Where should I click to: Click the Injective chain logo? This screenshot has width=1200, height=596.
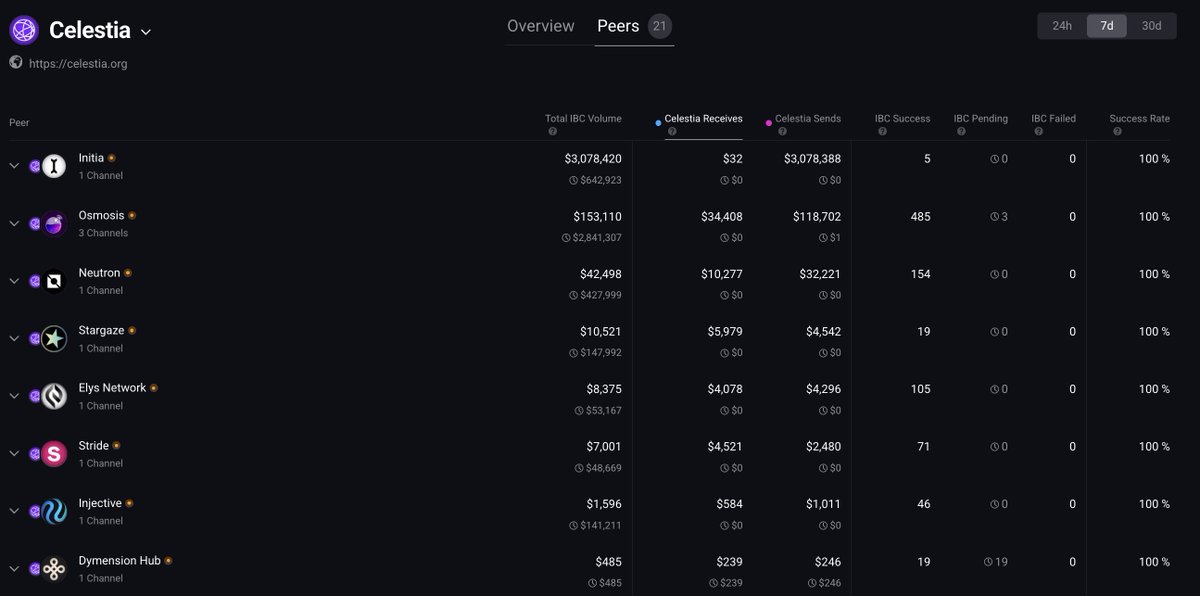tap(54, 511)
